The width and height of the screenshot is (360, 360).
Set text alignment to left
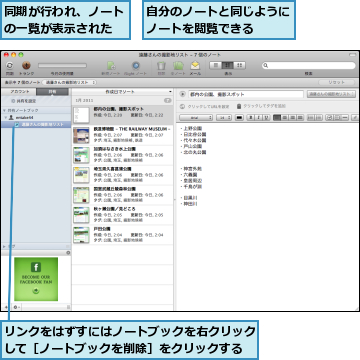277,117
